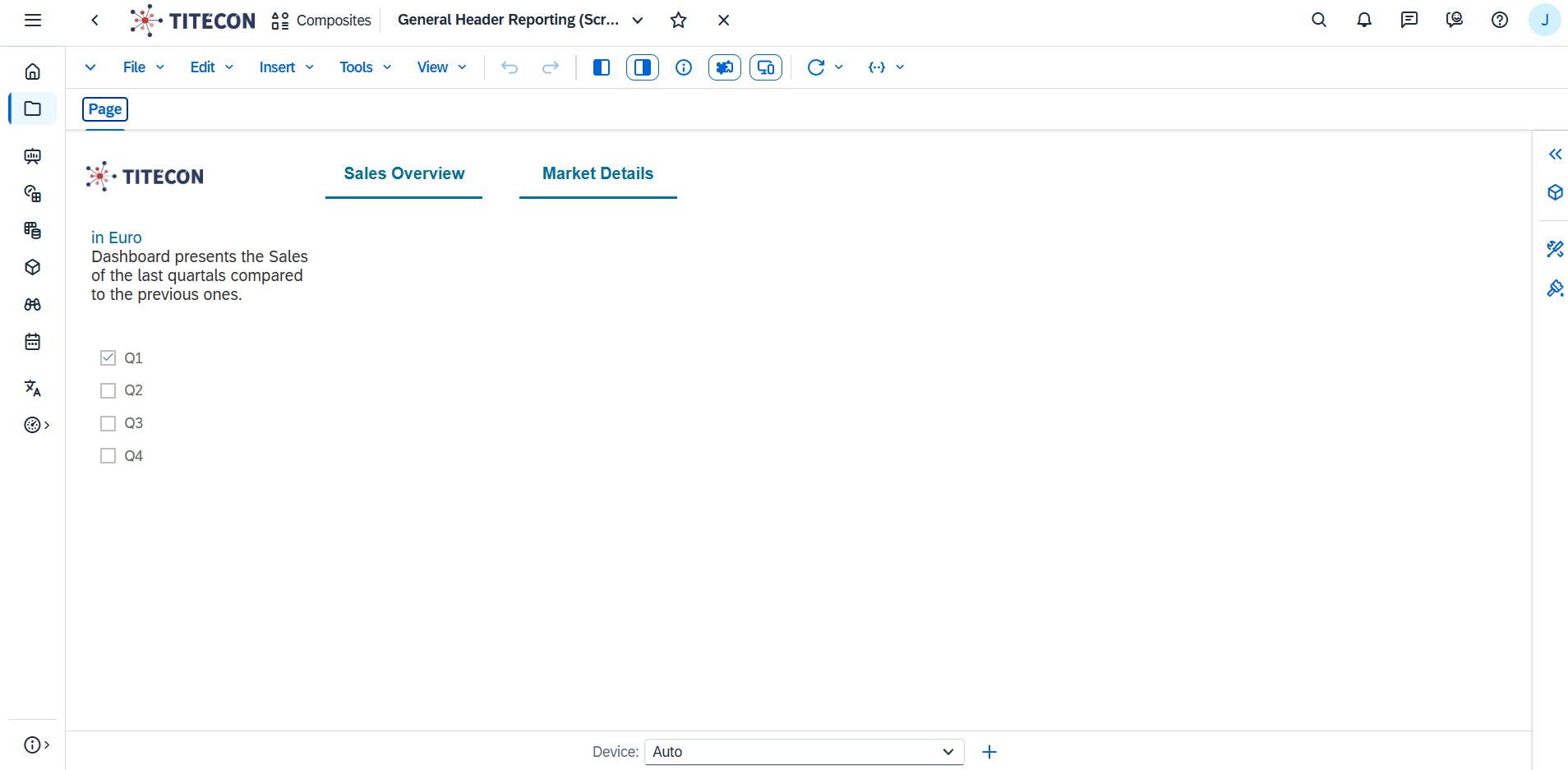
Task: Open the discussions chat icon
Action: [1409, 21]
